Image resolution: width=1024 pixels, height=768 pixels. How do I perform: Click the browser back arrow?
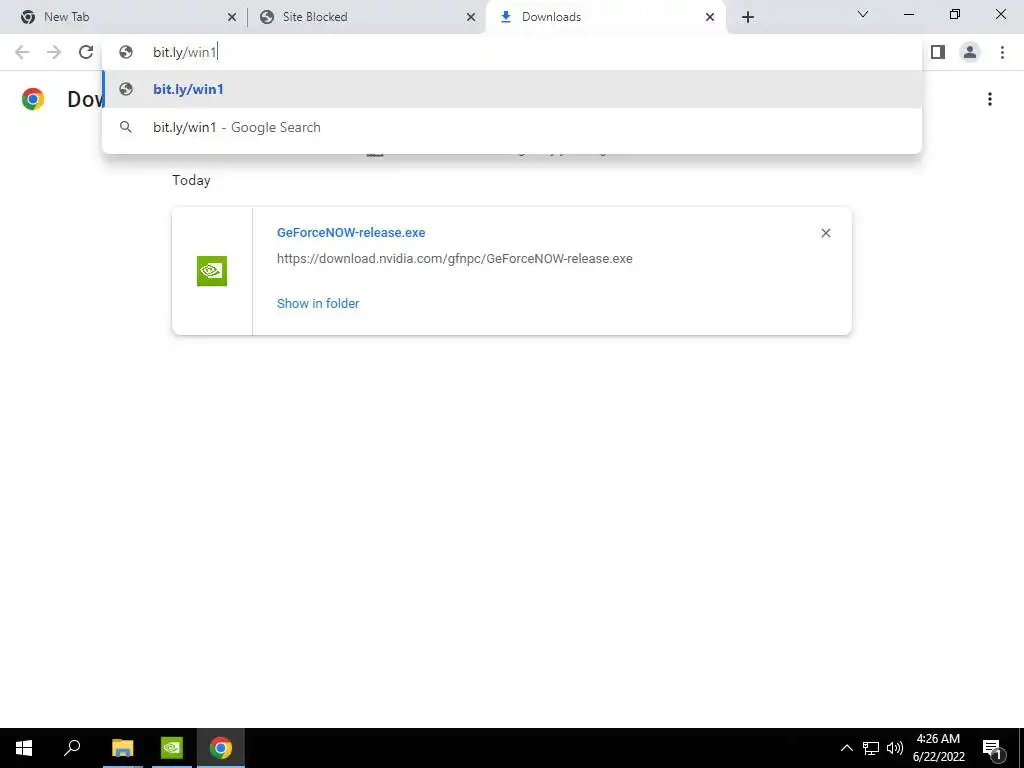click(22, 52)
